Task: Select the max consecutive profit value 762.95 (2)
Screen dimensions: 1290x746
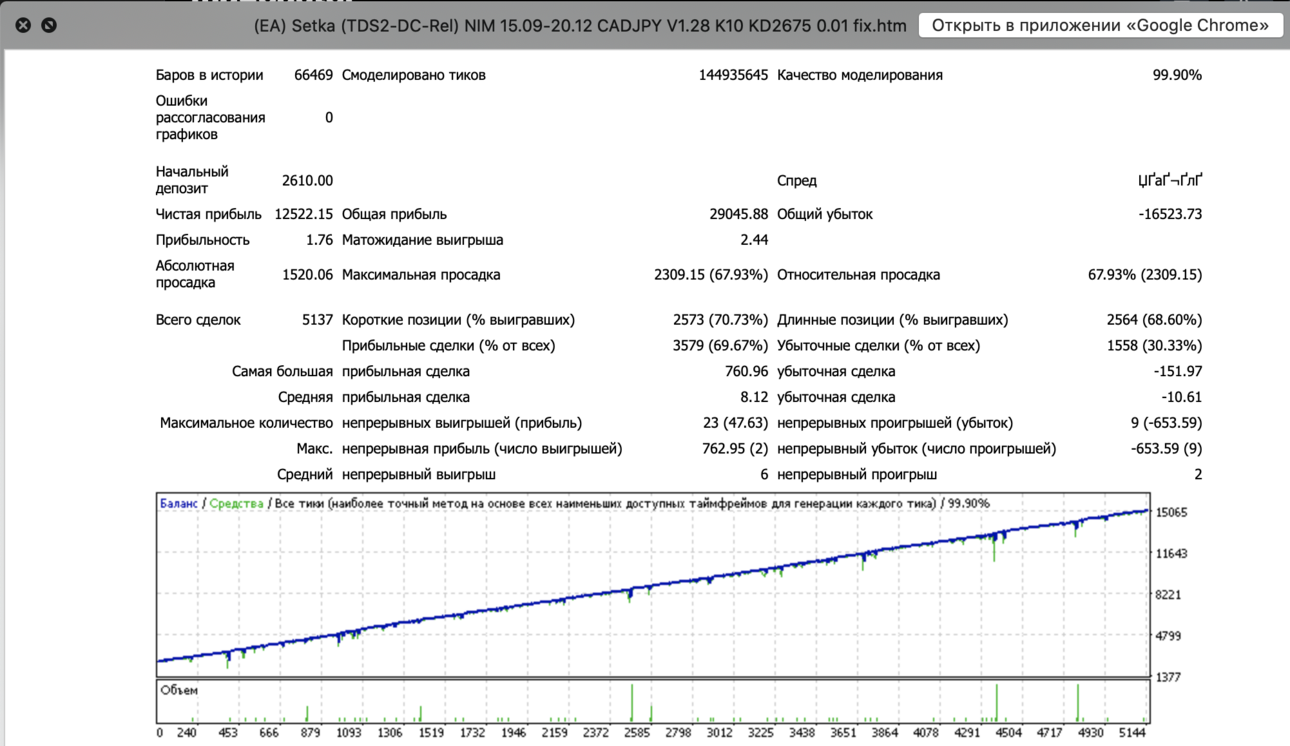Action: point(735,449)
